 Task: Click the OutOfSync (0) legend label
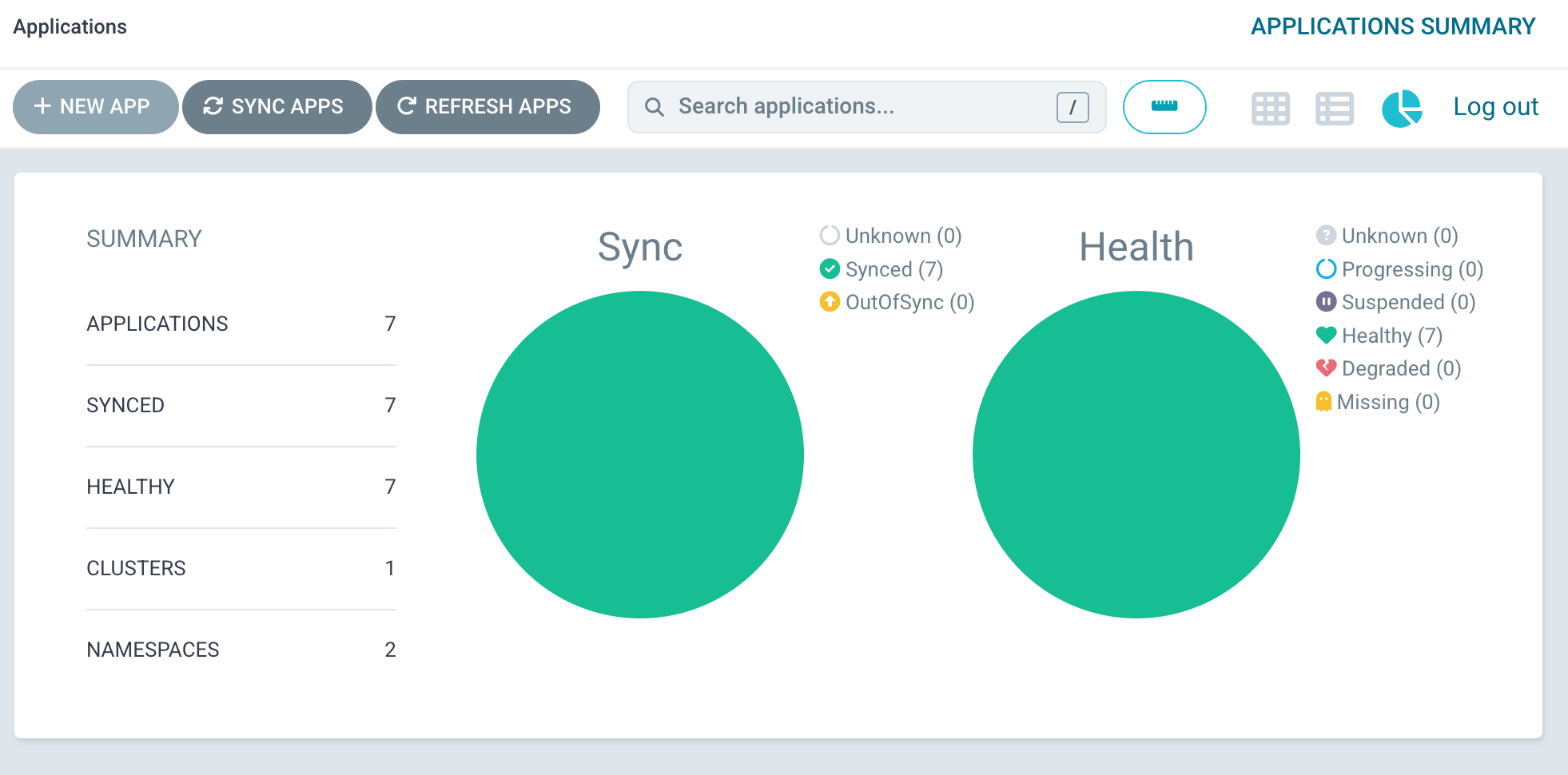coord(910,302)
